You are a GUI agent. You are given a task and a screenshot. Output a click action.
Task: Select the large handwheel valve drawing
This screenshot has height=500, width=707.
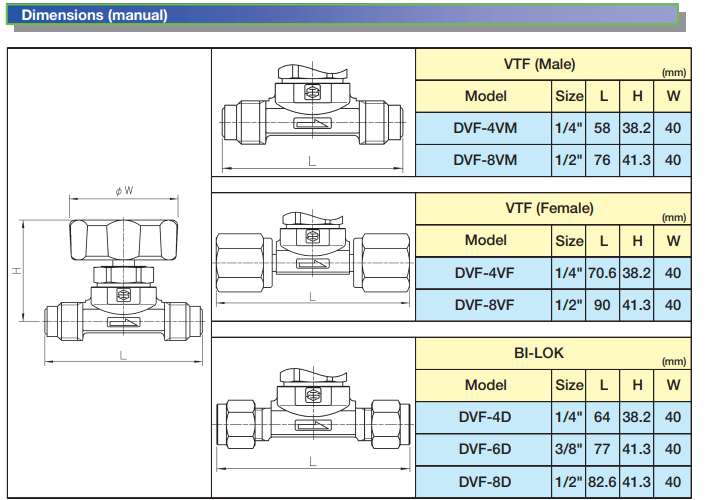pos(110,275)
